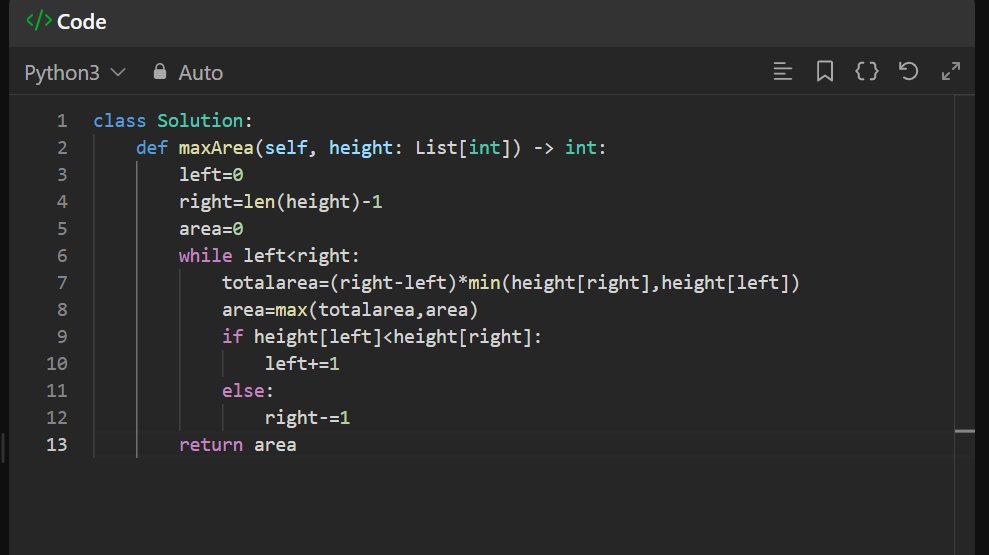The height and width of the screenshot is (555, 989).
Task: Click the 'def' keyword on line 2
Action: pyautogui.click(x=152, y=148)
